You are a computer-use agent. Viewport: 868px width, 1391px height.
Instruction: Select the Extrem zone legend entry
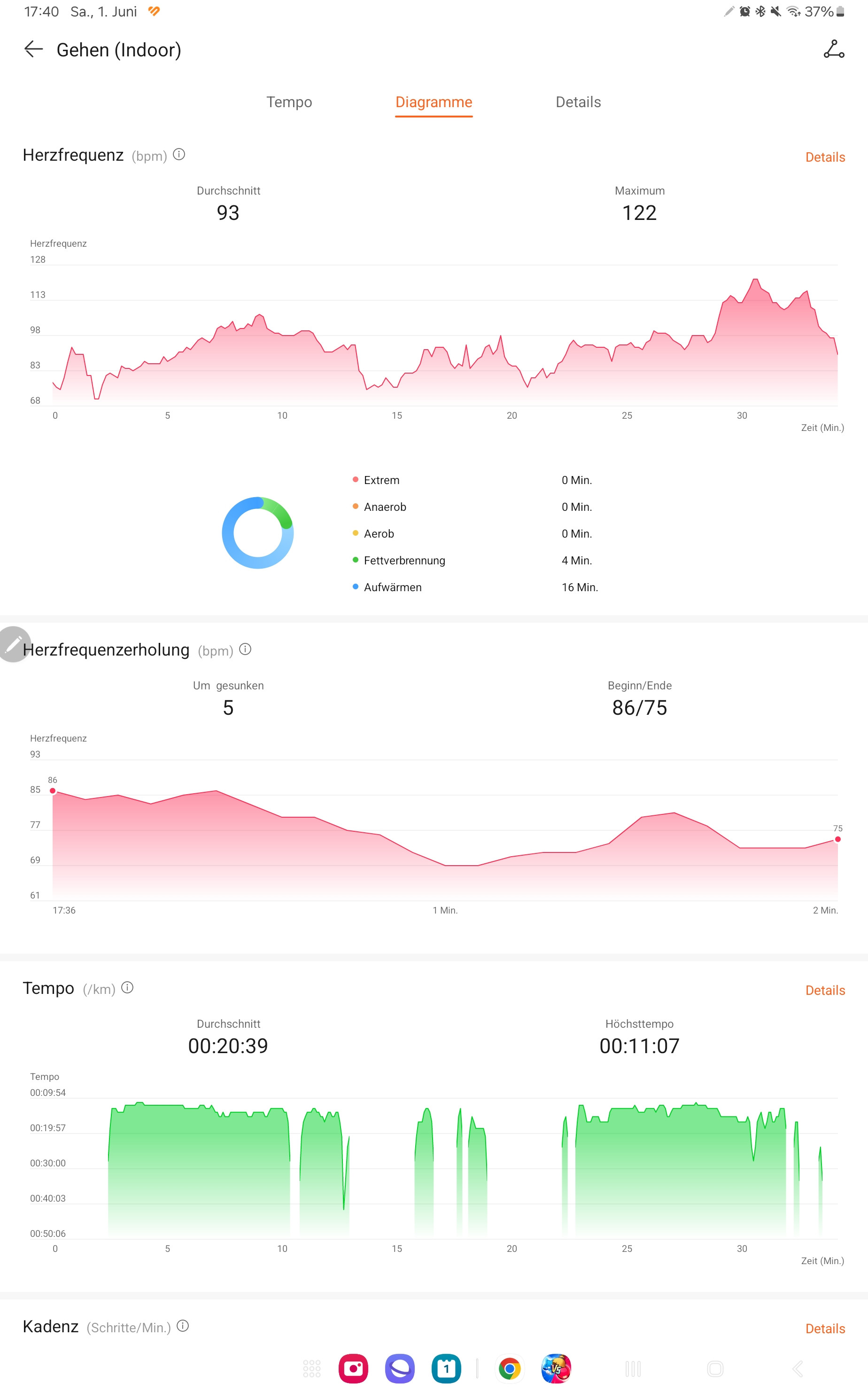pyautogui.click(x=376, y=480)
